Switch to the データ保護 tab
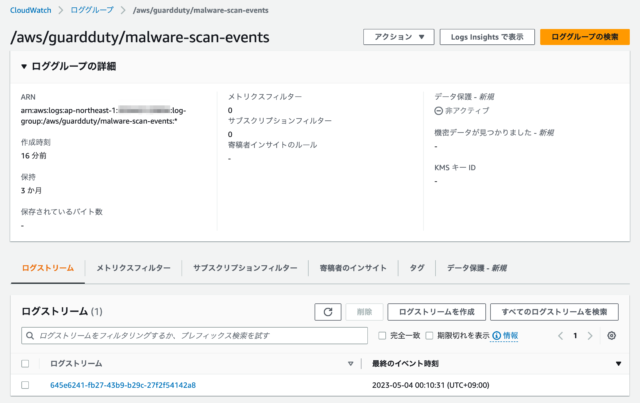The image size is (640, 403). 476,268
